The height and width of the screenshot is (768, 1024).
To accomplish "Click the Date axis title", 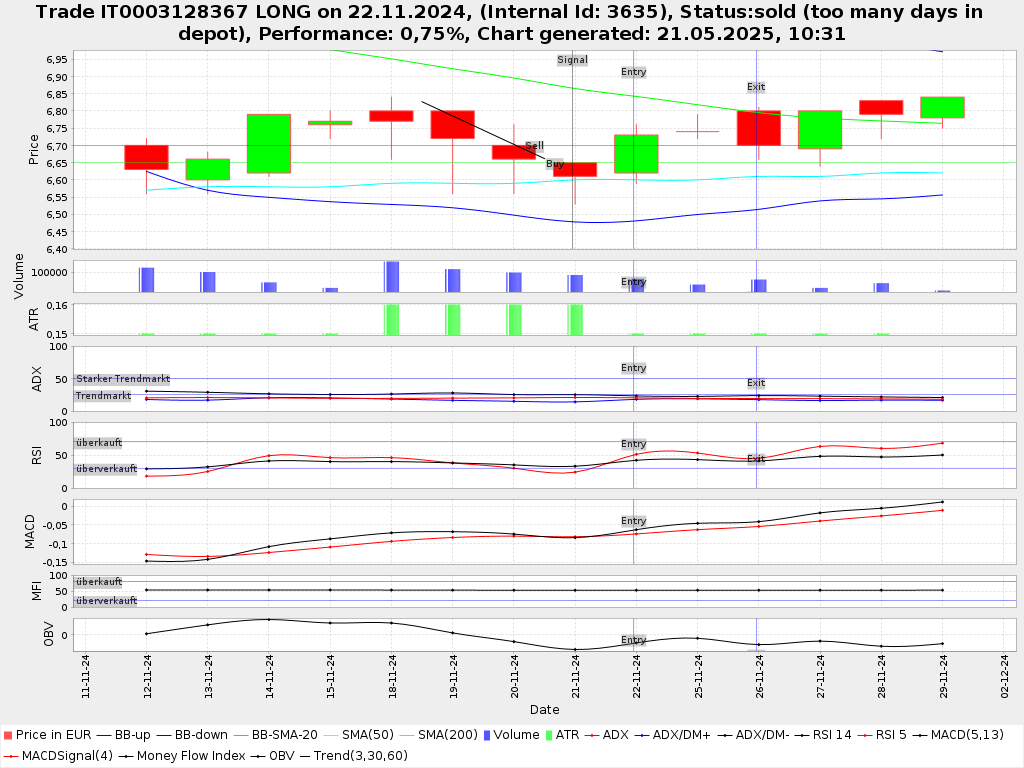I will coord(544,710).
